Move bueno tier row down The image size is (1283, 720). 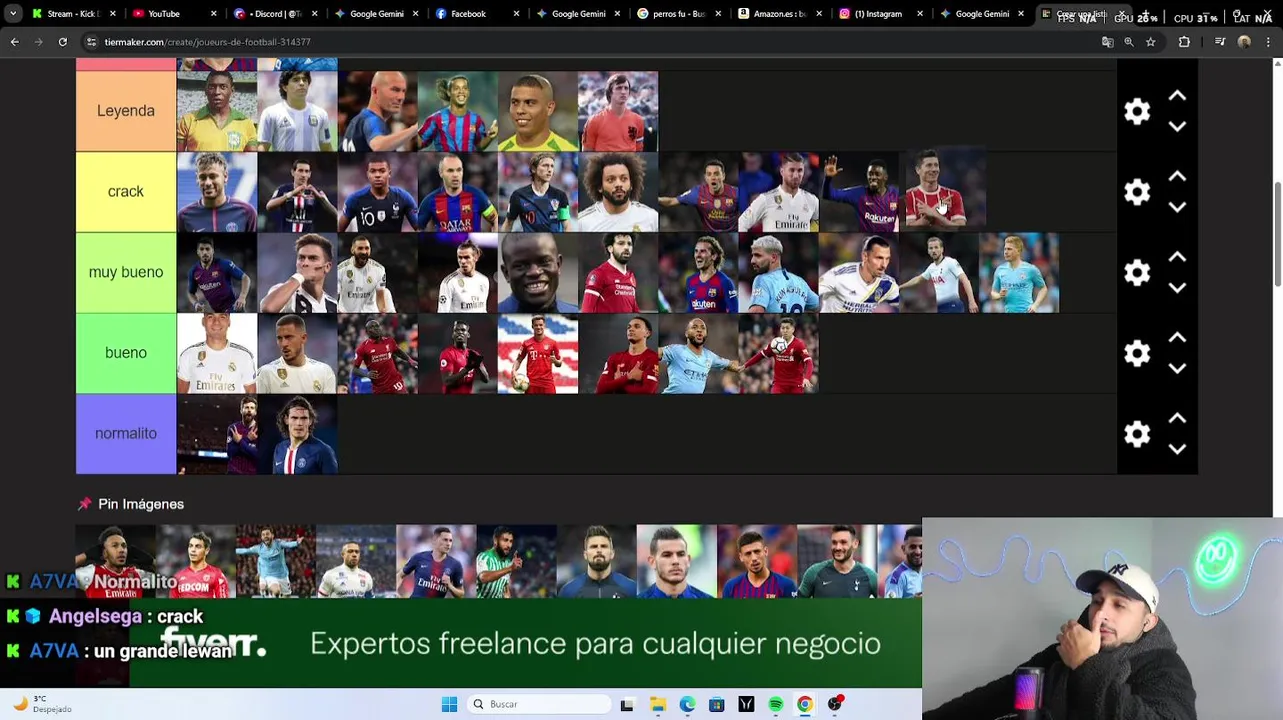click(x=1177, y=368)
